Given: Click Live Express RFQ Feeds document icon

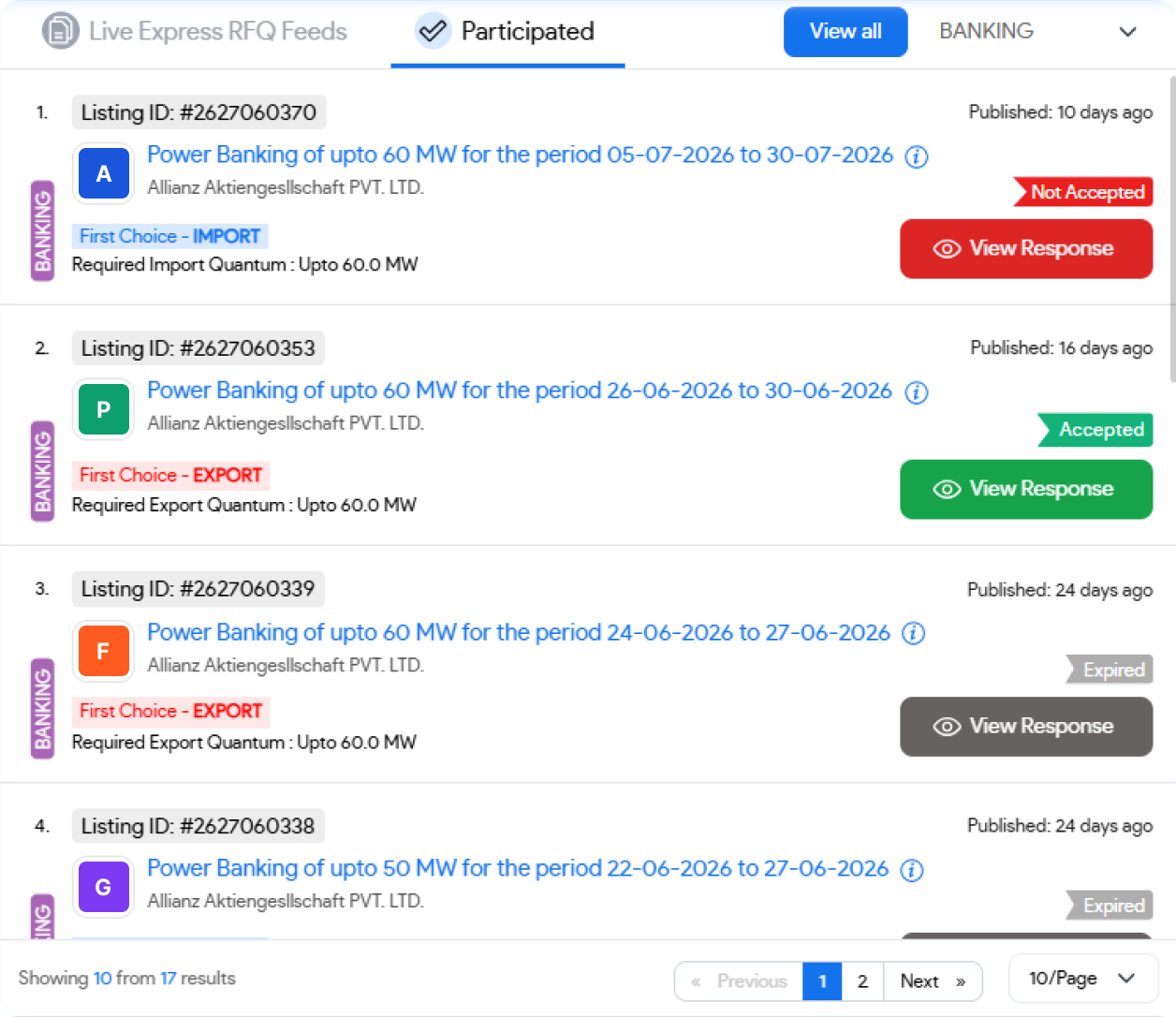Looking at the screenshot, I should 60,31.
